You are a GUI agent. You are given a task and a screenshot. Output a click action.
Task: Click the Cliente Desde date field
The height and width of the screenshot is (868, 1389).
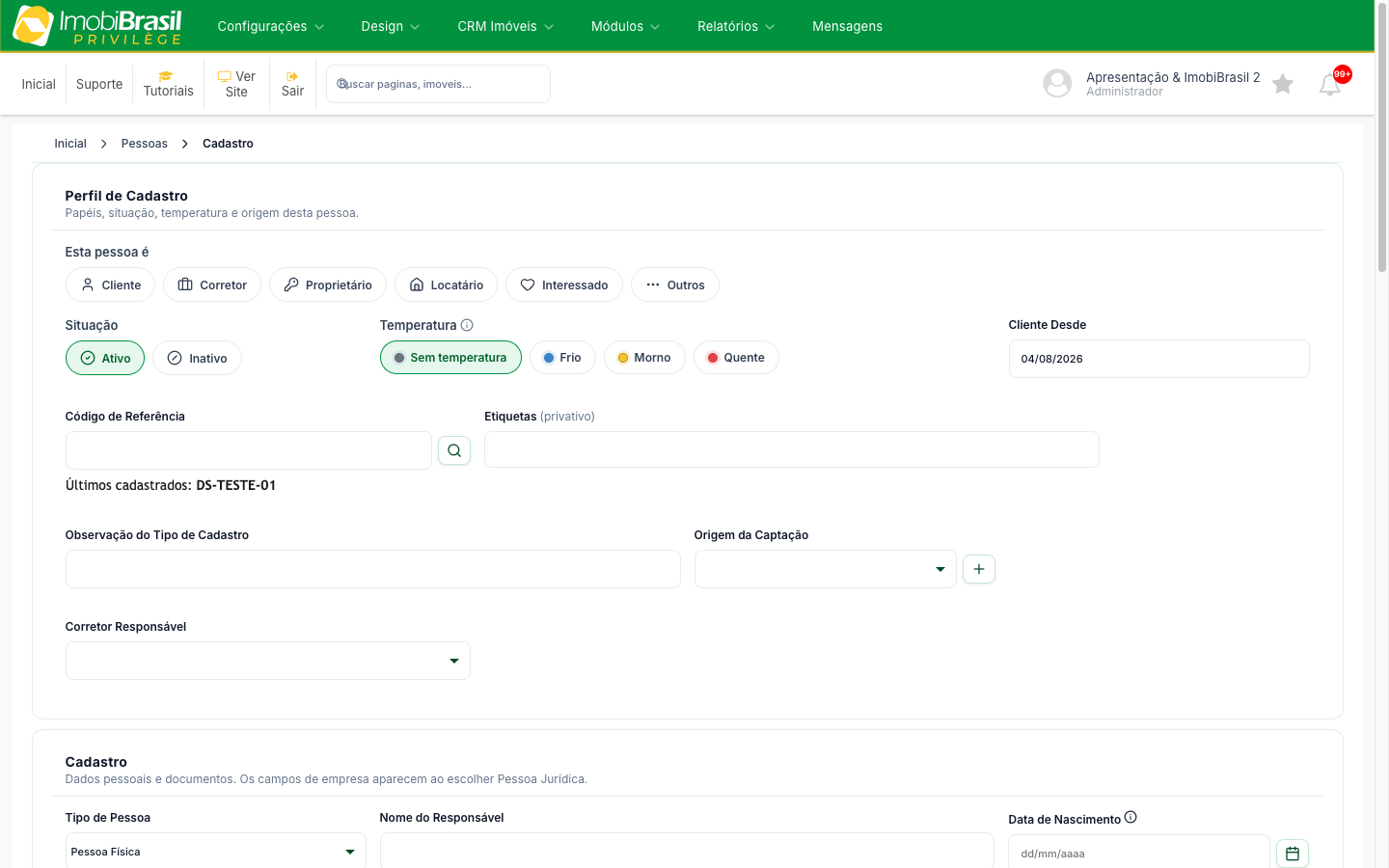click(x=1159, y=359)
